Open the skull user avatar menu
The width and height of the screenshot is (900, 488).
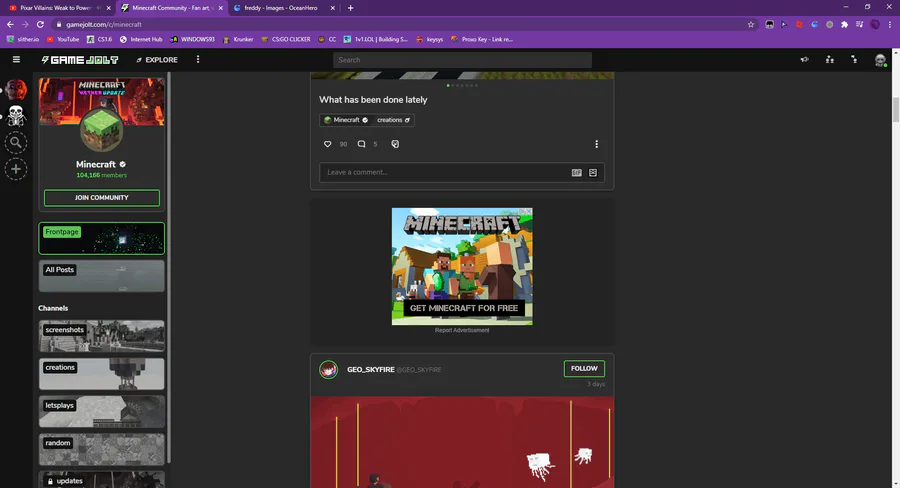(880, 60)
